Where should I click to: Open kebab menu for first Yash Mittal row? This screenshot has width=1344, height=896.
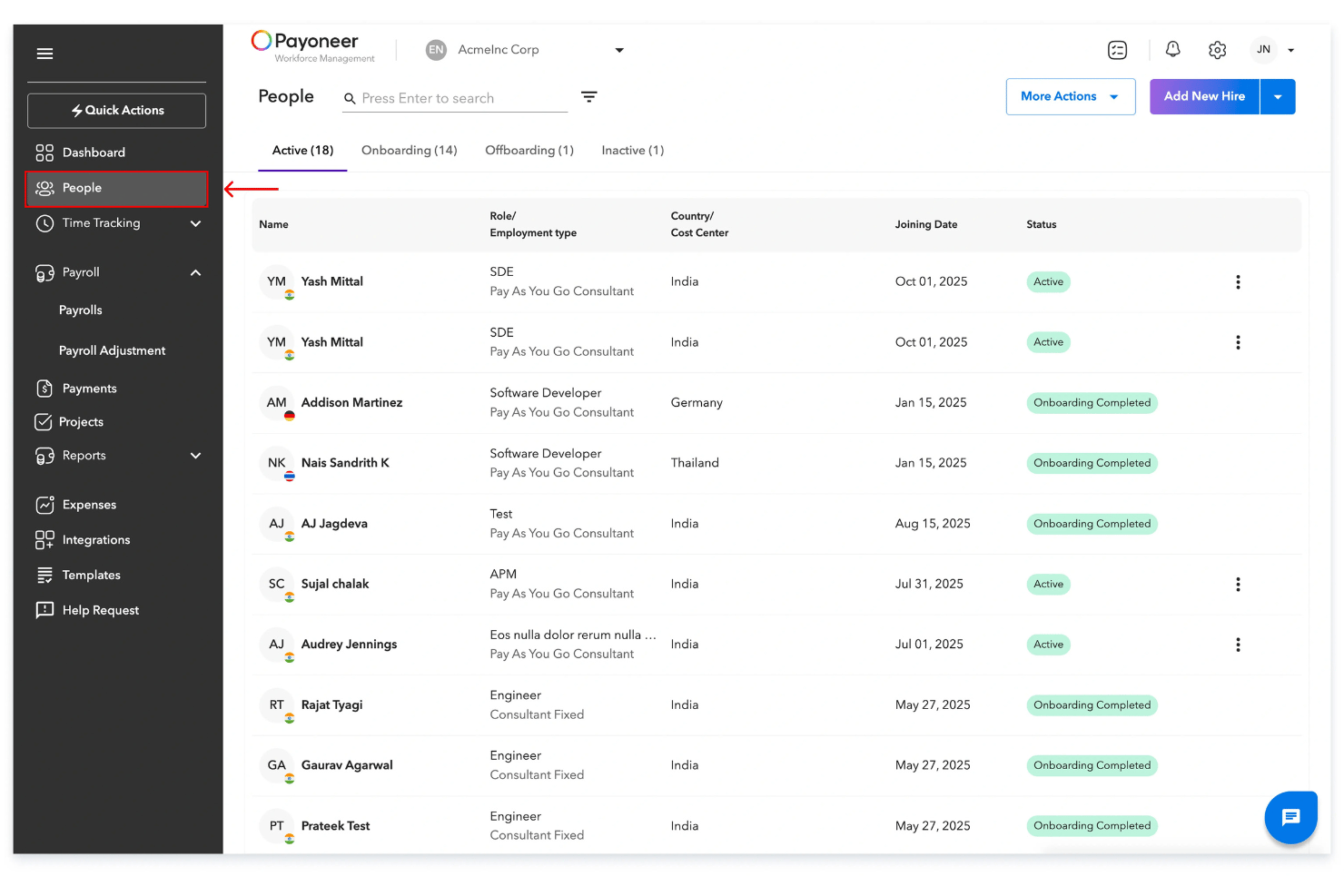[1238, 282]
